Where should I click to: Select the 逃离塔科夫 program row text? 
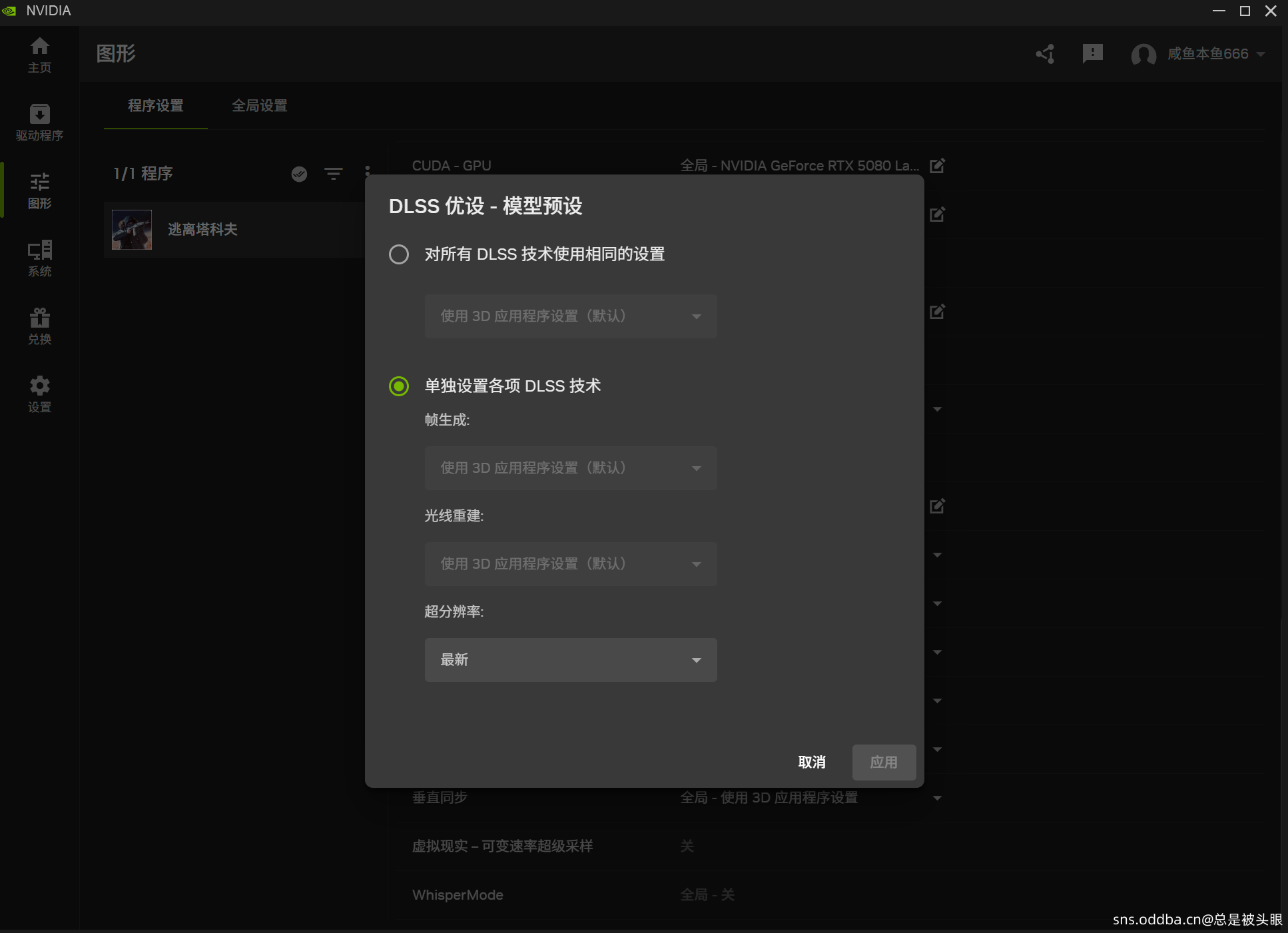[202, 229]
